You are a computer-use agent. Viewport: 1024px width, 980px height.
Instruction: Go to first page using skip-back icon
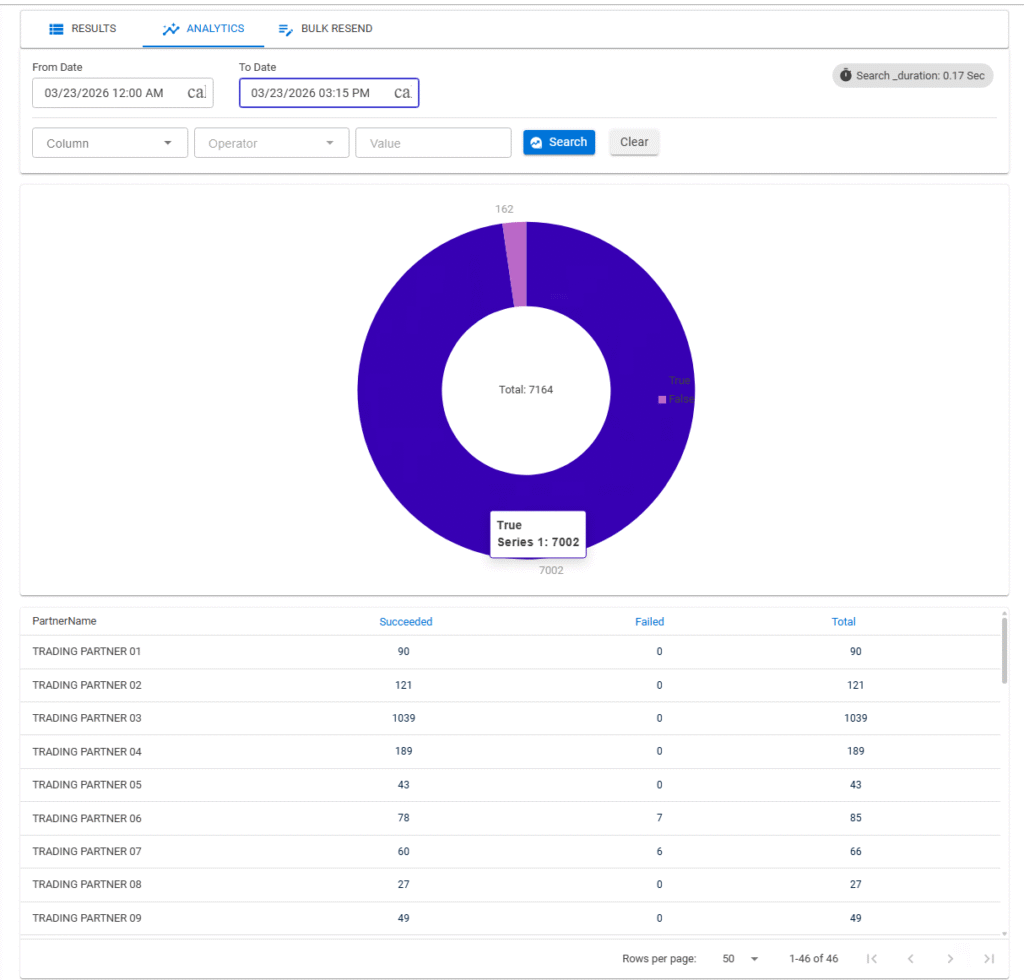pyautogui.click(x=871, y=958)
